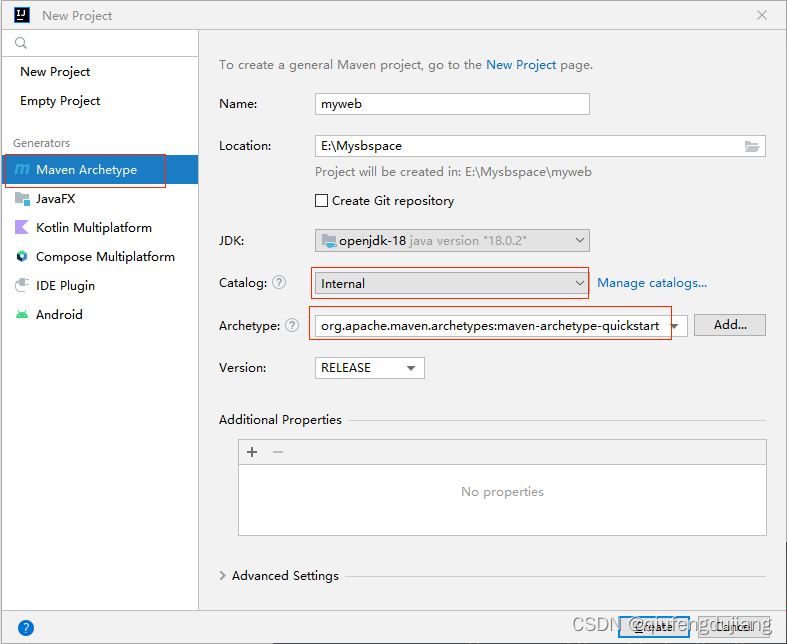Click the sidebar search field
Screen dimensions: 787x644
click(x=100, y=43)
